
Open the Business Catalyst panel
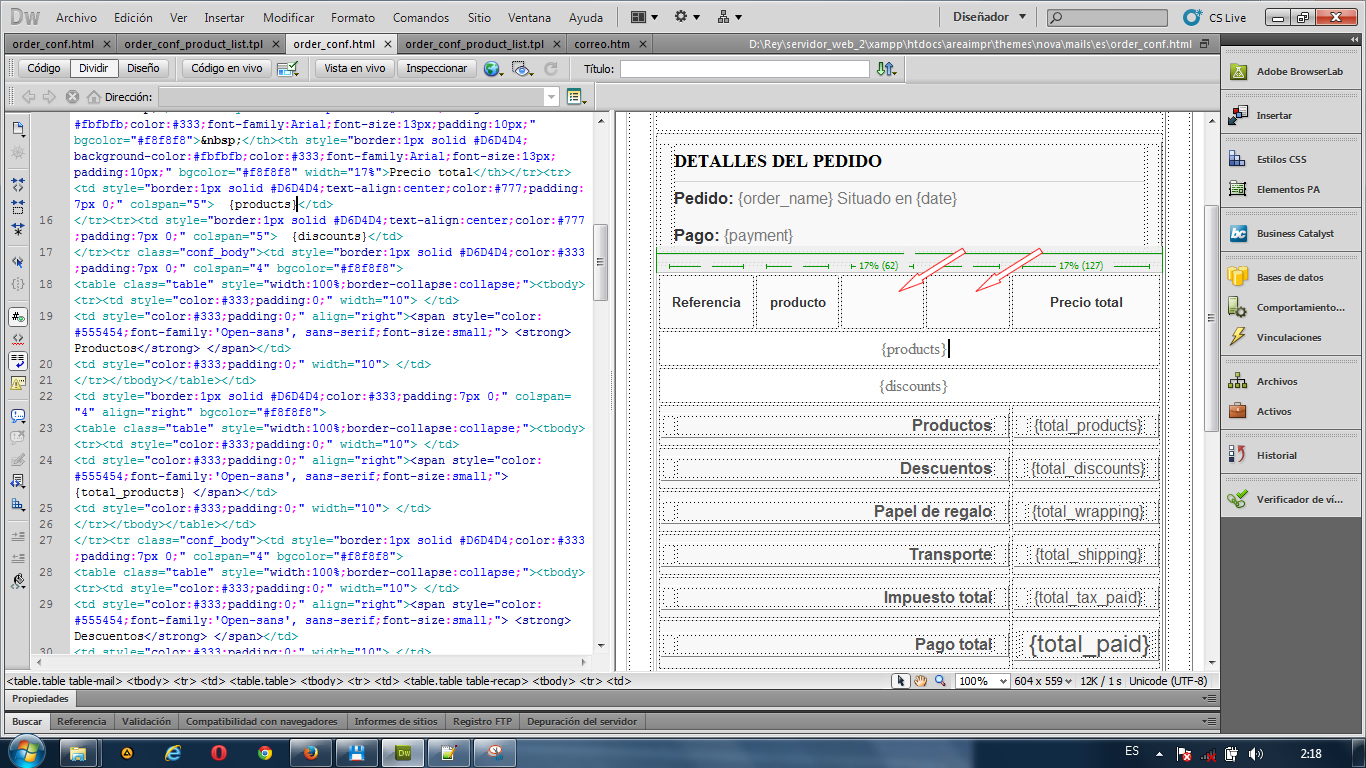pyautogui.click(x=1294, y=233)
